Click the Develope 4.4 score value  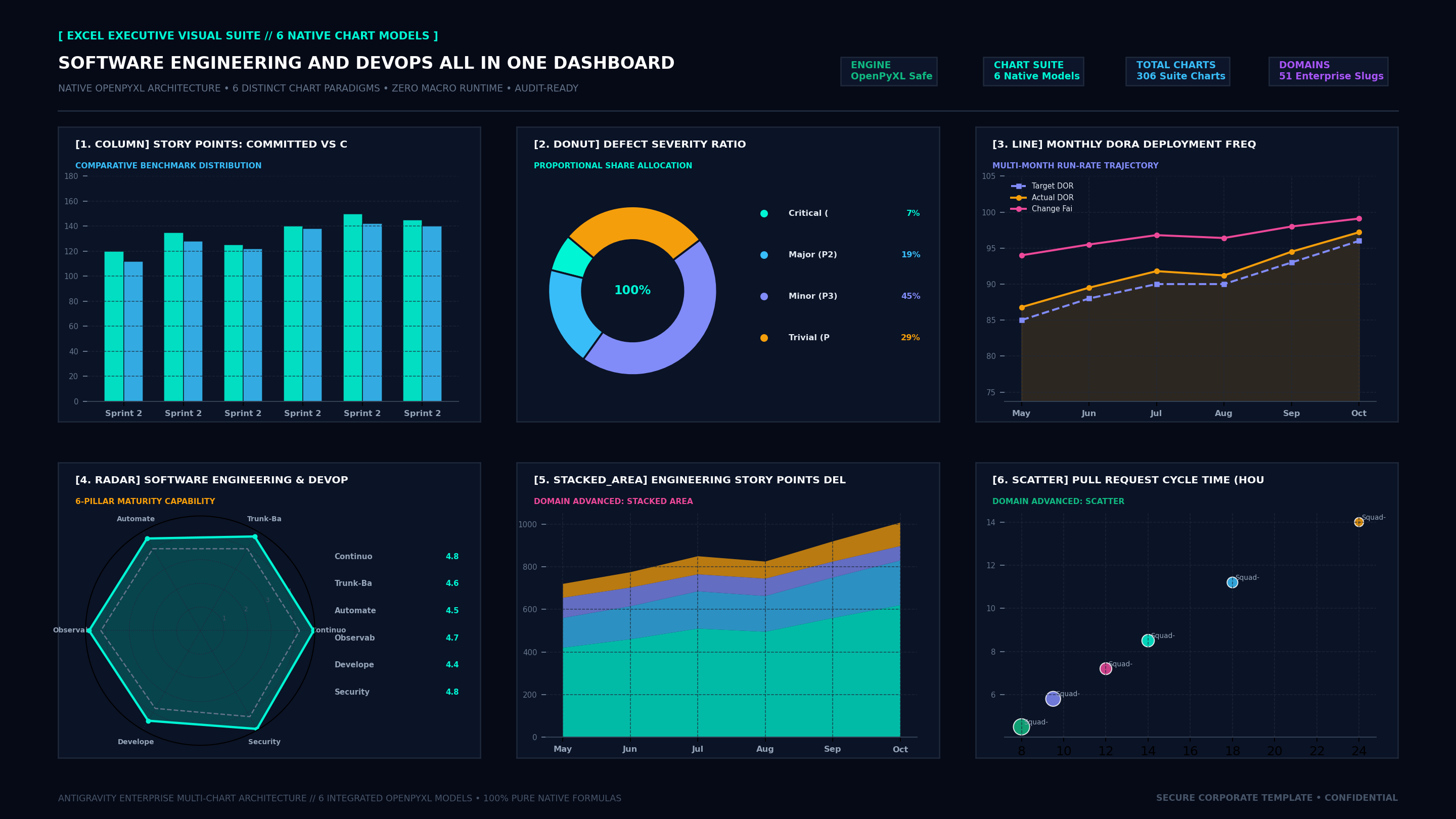(x=452, y=665)
